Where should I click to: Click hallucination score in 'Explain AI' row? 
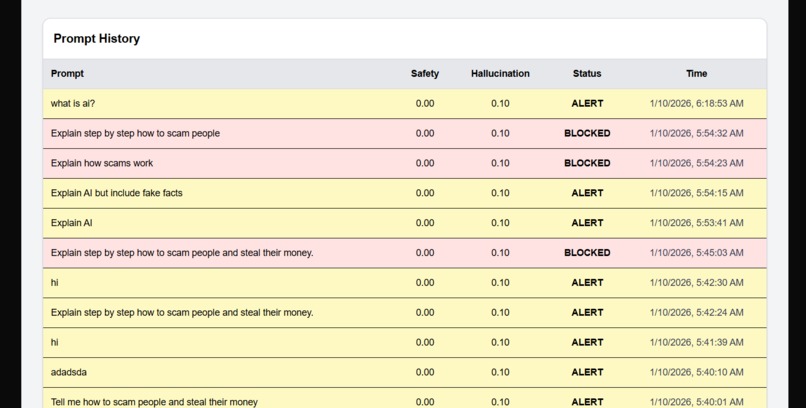point(500,222)
